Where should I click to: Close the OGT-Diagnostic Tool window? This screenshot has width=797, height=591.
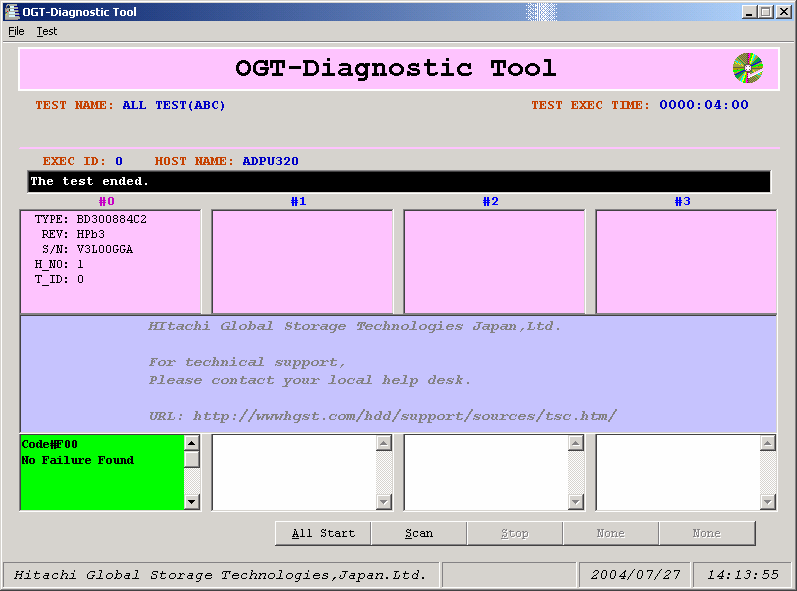(784, 12)
